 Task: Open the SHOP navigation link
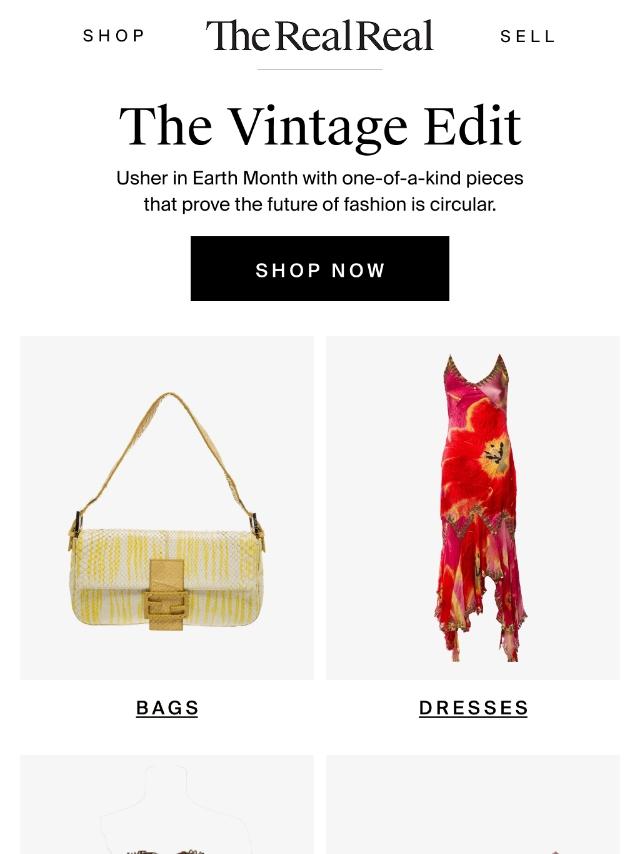click(114, 36)
